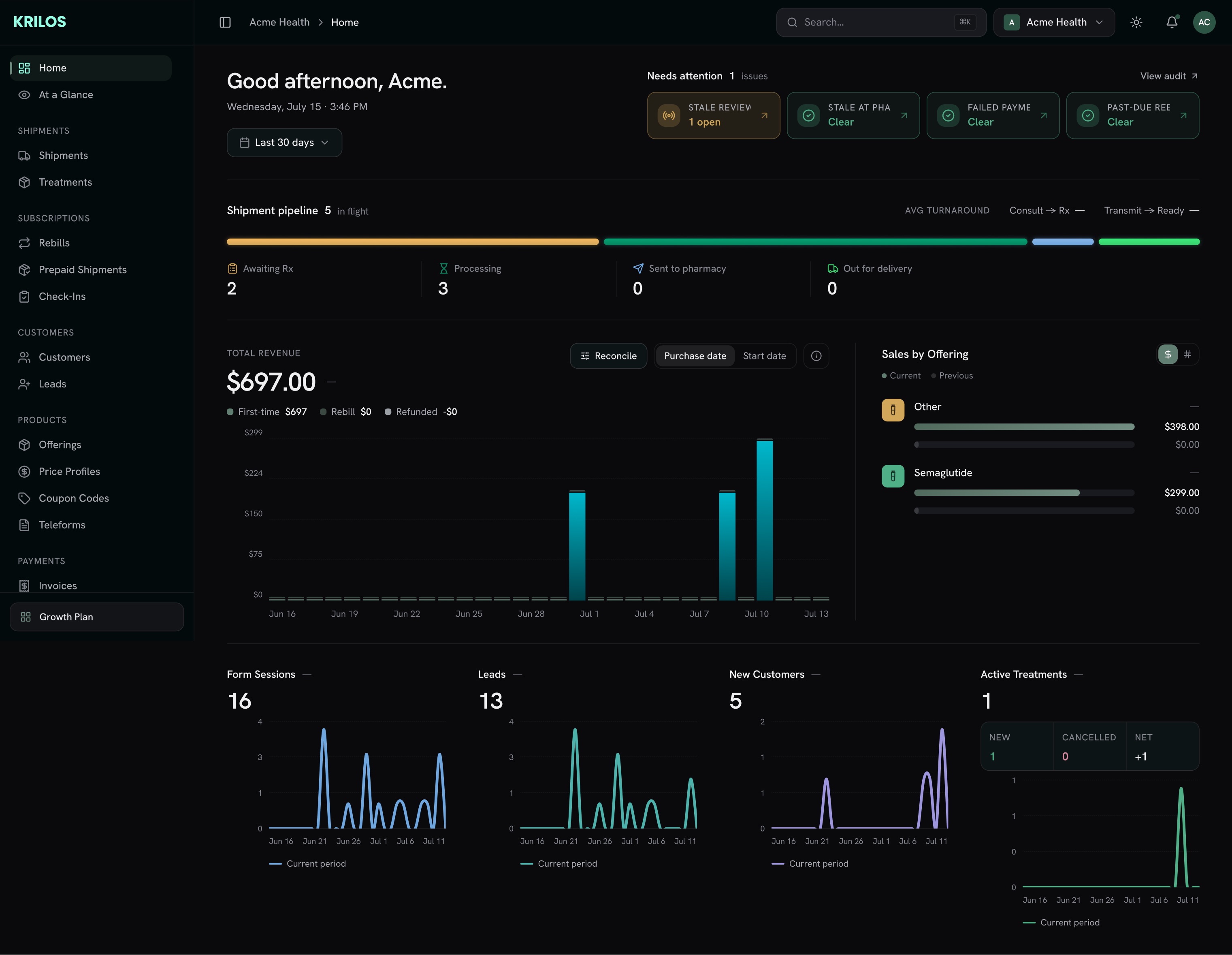The height and width of the screenshot is (955, 1232).
Task: Toggle Form Sessions Current period legend
Action: 307,863
